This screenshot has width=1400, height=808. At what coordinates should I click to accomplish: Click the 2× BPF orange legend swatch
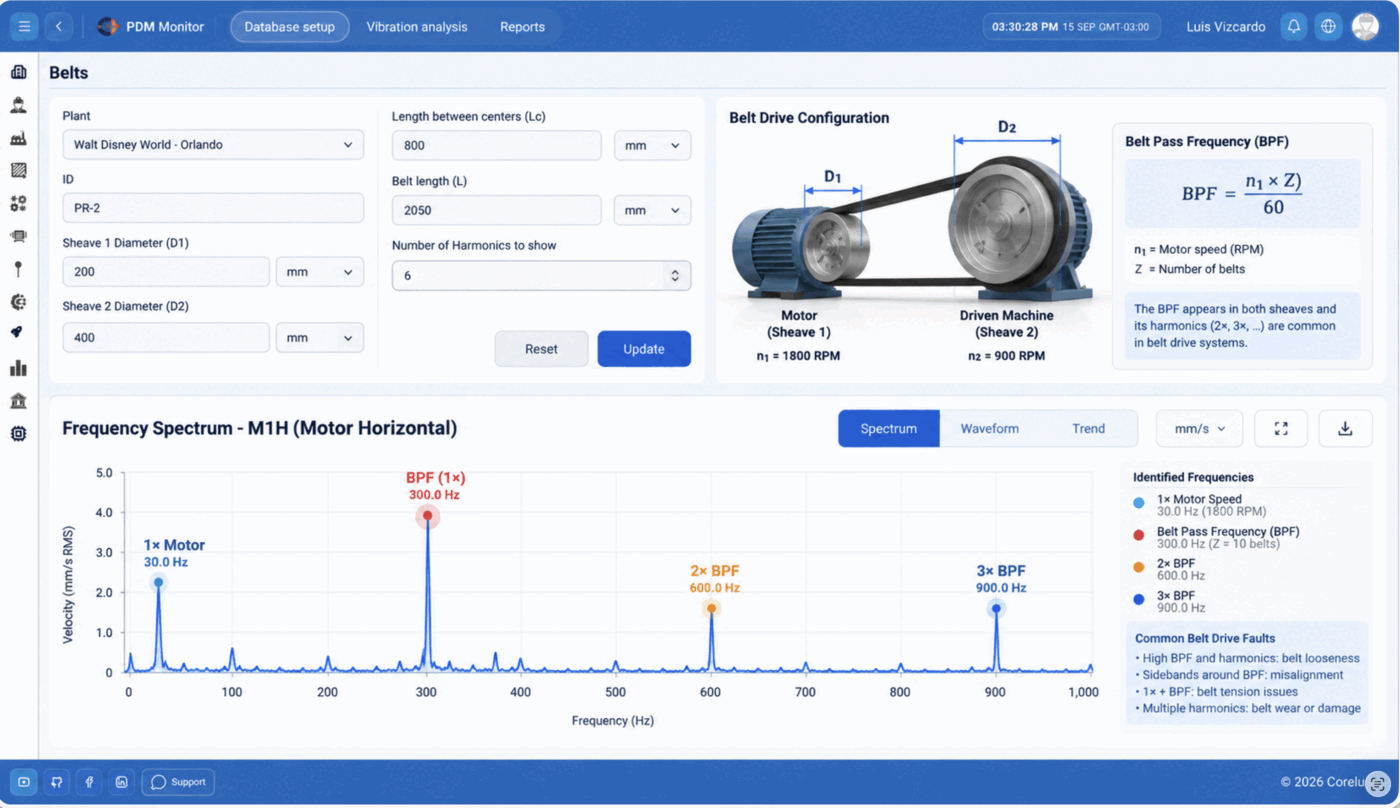1139,567
